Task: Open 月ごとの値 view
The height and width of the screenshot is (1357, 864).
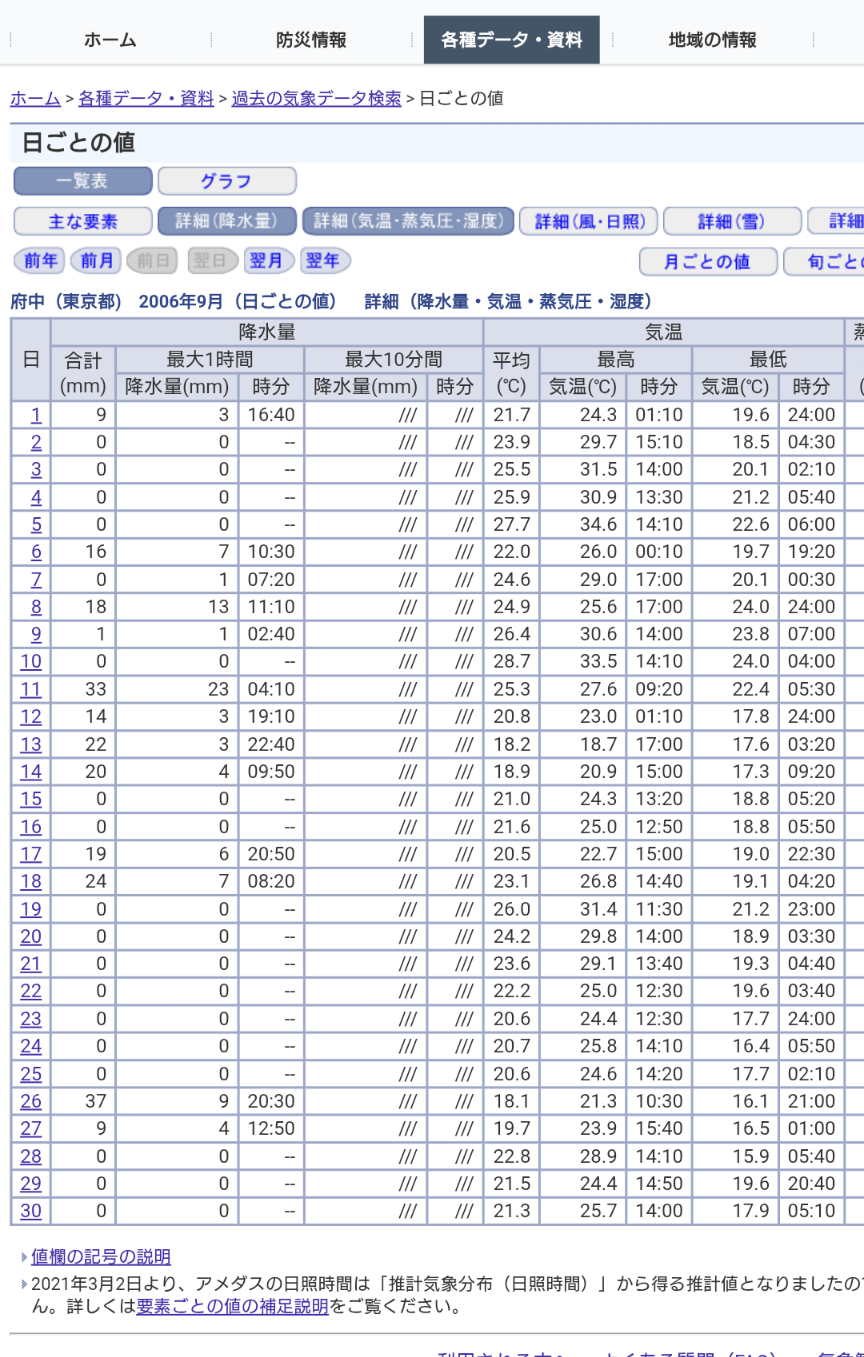Action: [x=708, y=261]
